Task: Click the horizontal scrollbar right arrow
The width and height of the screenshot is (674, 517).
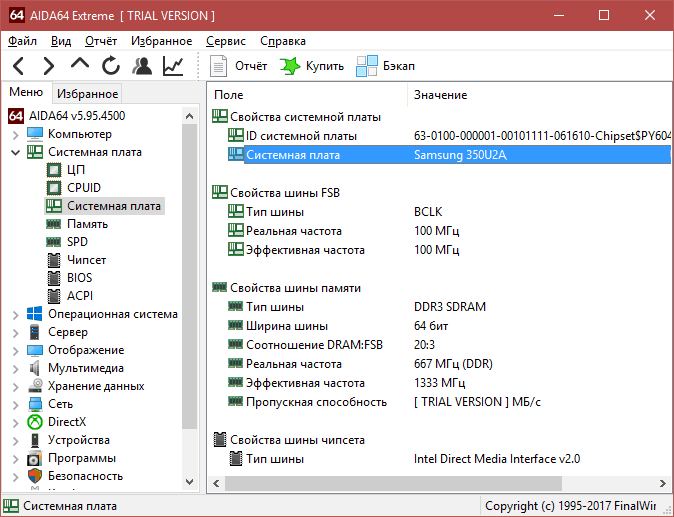Action: tap(663, 483)
